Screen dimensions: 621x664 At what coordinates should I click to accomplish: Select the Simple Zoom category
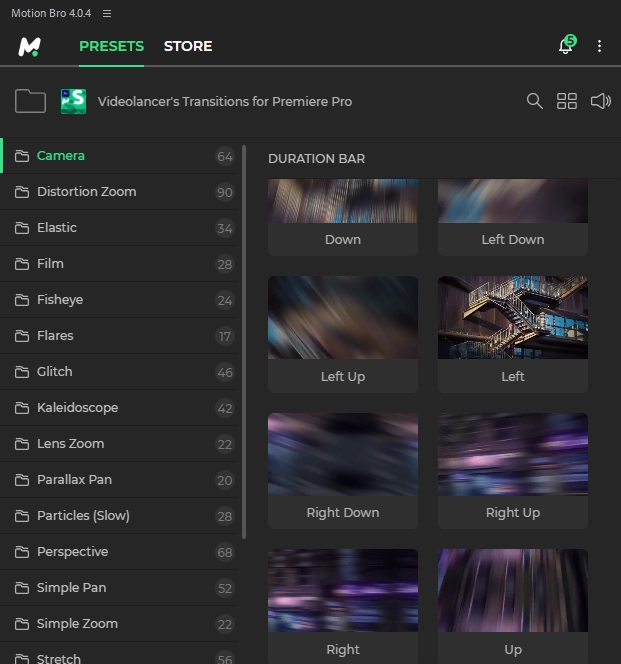tap(120, 624)
